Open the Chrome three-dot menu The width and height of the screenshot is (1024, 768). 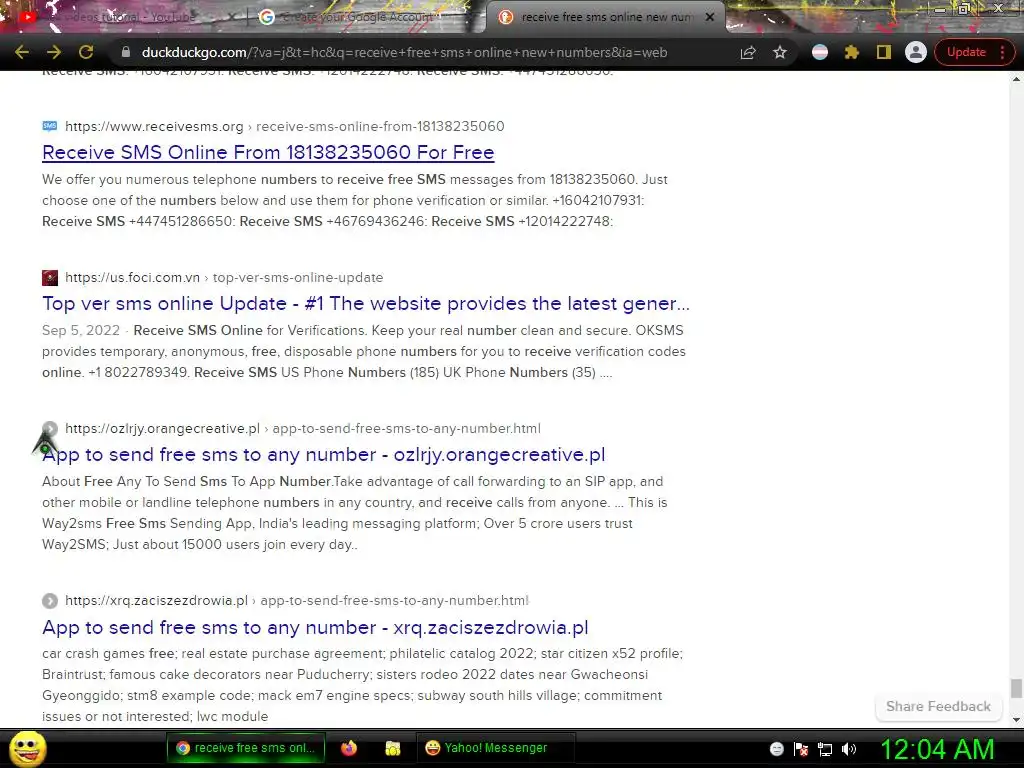pyautogui.click(x=1002, y=52)
